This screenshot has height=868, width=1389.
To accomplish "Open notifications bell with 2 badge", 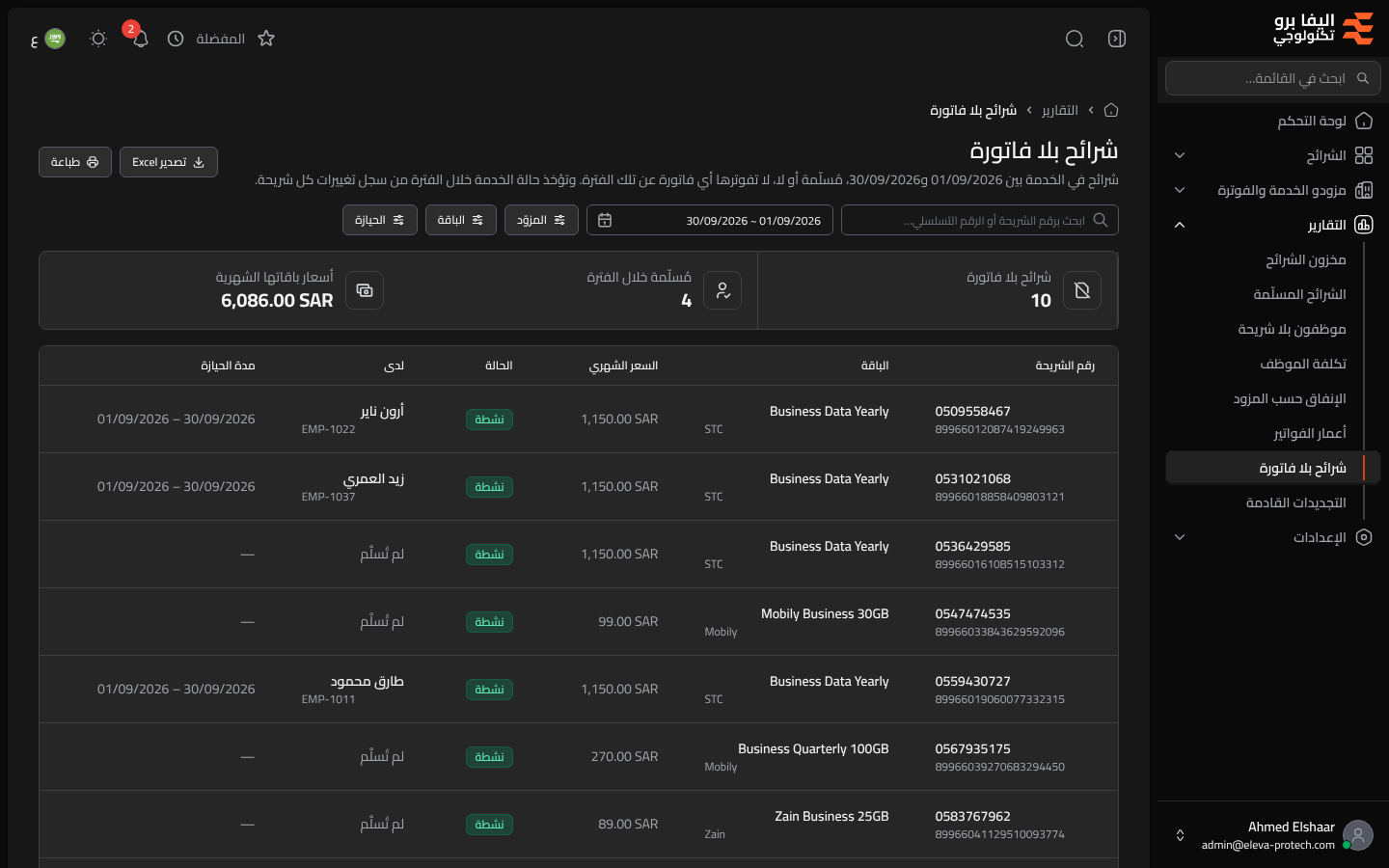I will pyautogui.click(x=140, y=39).
